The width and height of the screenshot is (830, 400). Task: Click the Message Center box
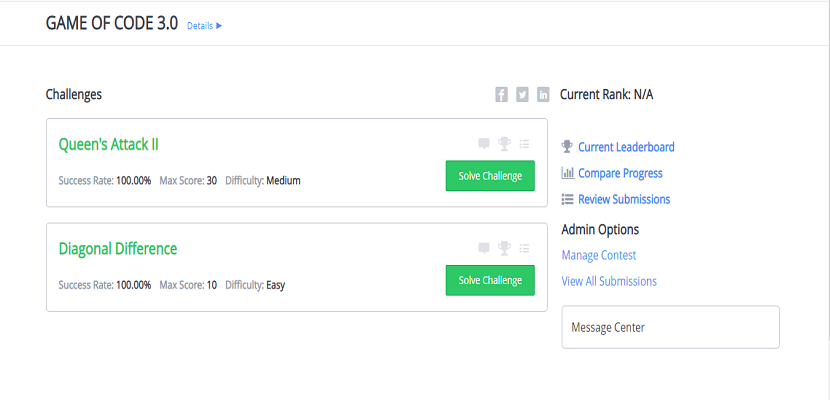pos(670,327)
